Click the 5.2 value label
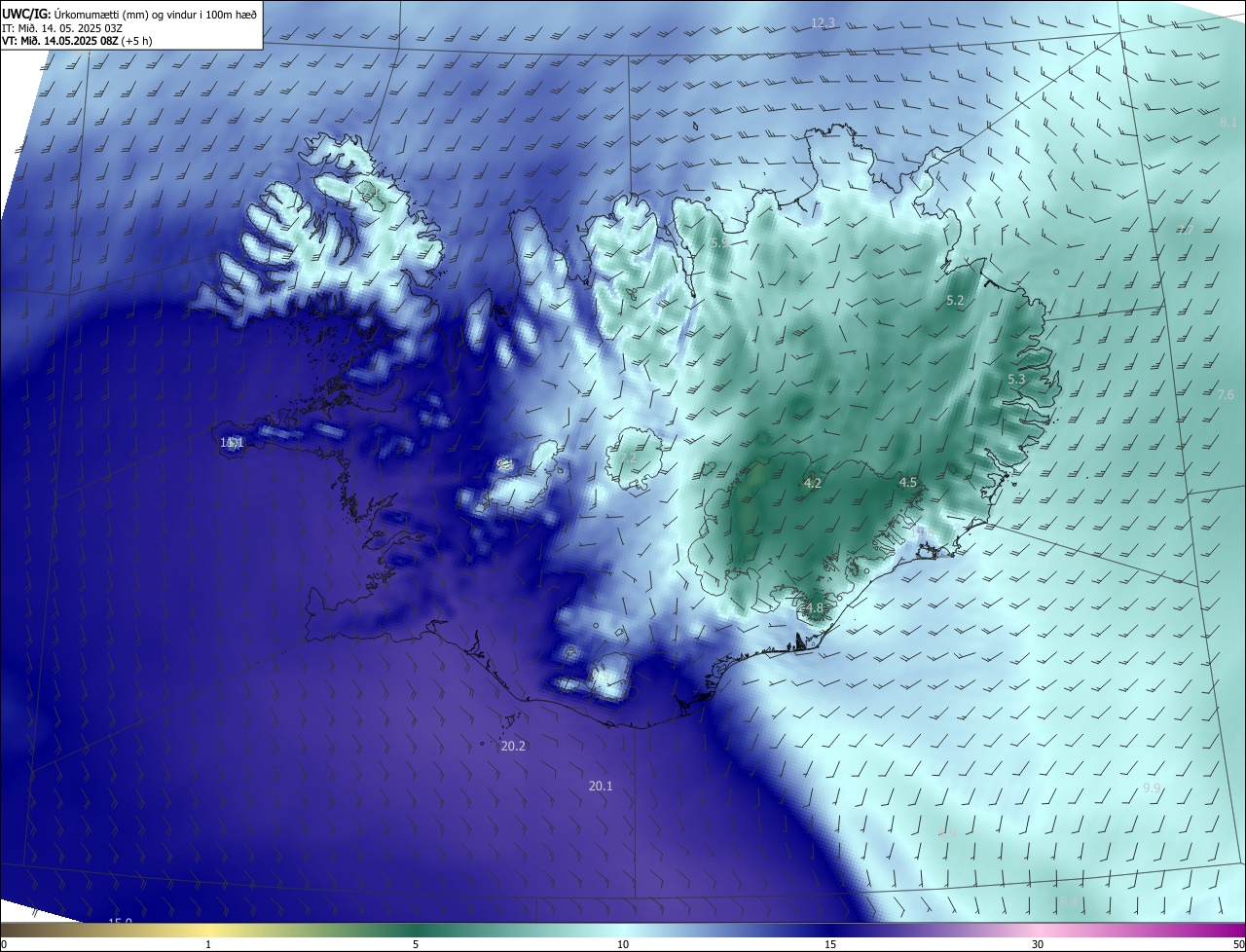This screenshot has height=952, width=1246. pyautogui.click(x=955, y=301)
